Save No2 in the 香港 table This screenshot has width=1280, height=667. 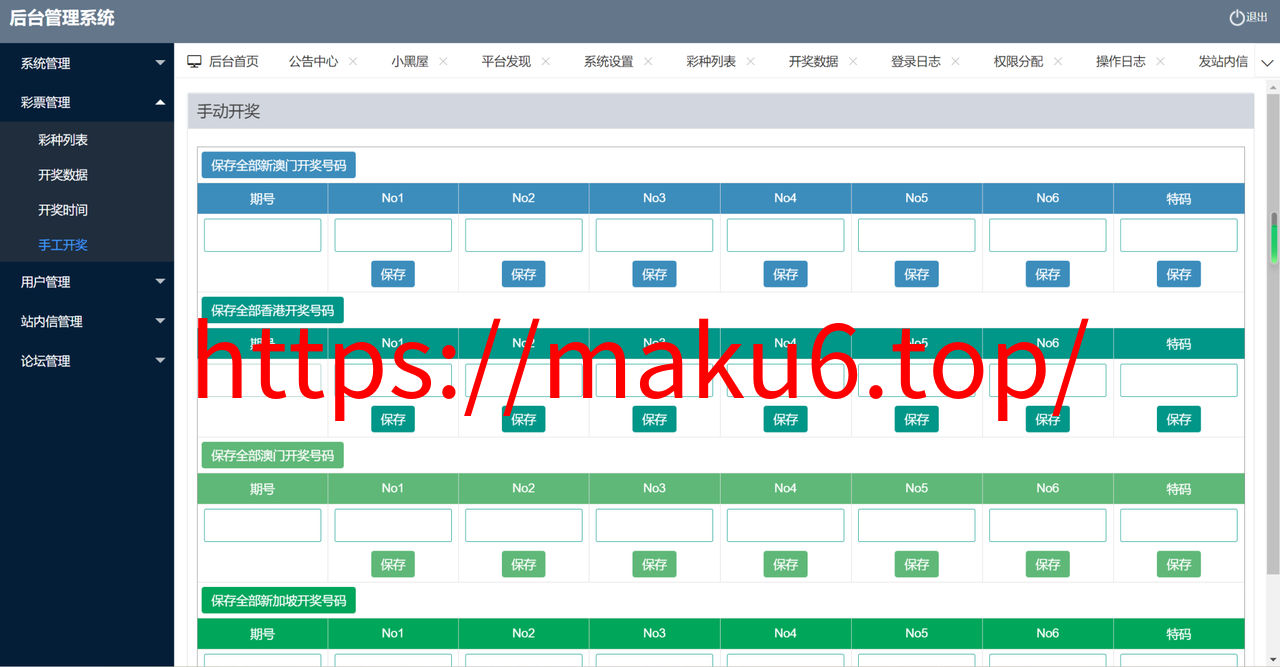pos(524,419)
